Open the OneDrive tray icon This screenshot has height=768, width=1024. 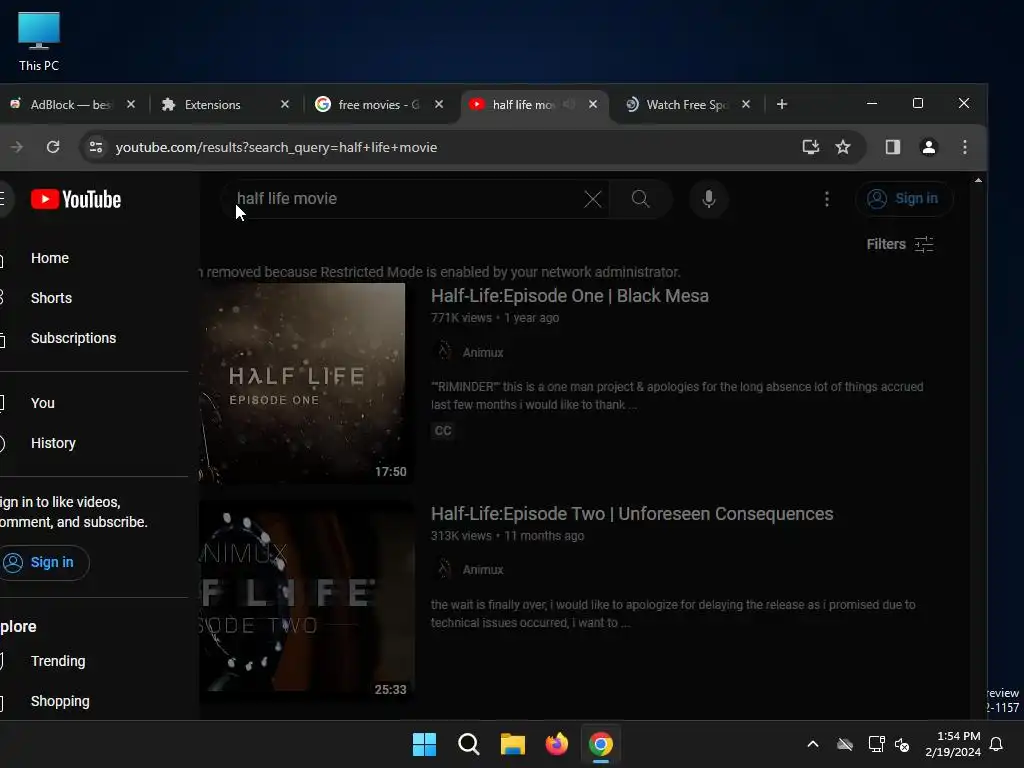pyautogui.click(x=845, y=744)
